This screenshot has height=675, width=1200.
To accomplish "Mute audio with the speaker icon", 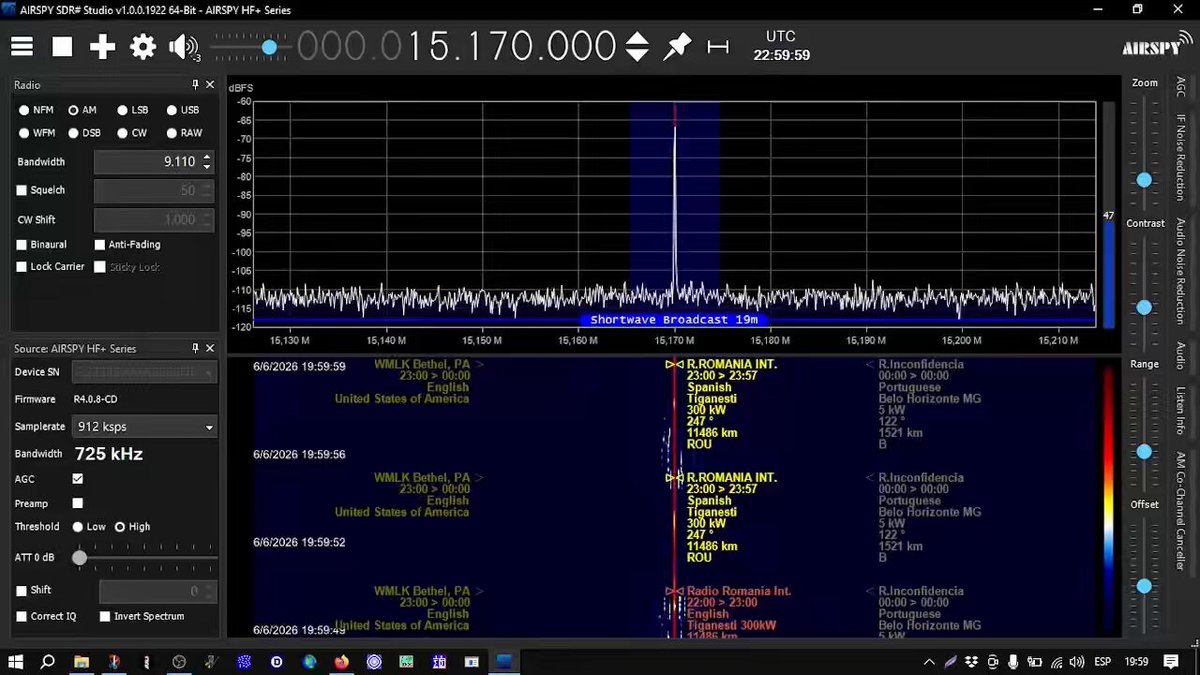I will [184, 46].
